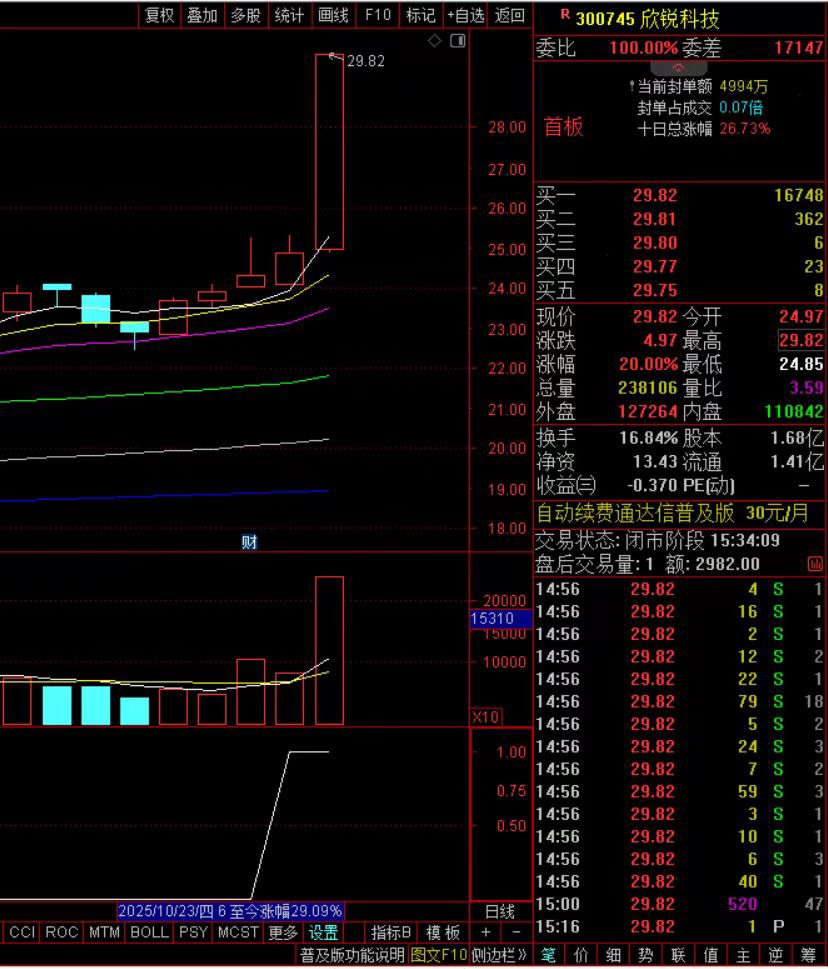Click 标记 mark button
Image resolution: width=828 pixels, height=969 pixels.
click(421, 15)
